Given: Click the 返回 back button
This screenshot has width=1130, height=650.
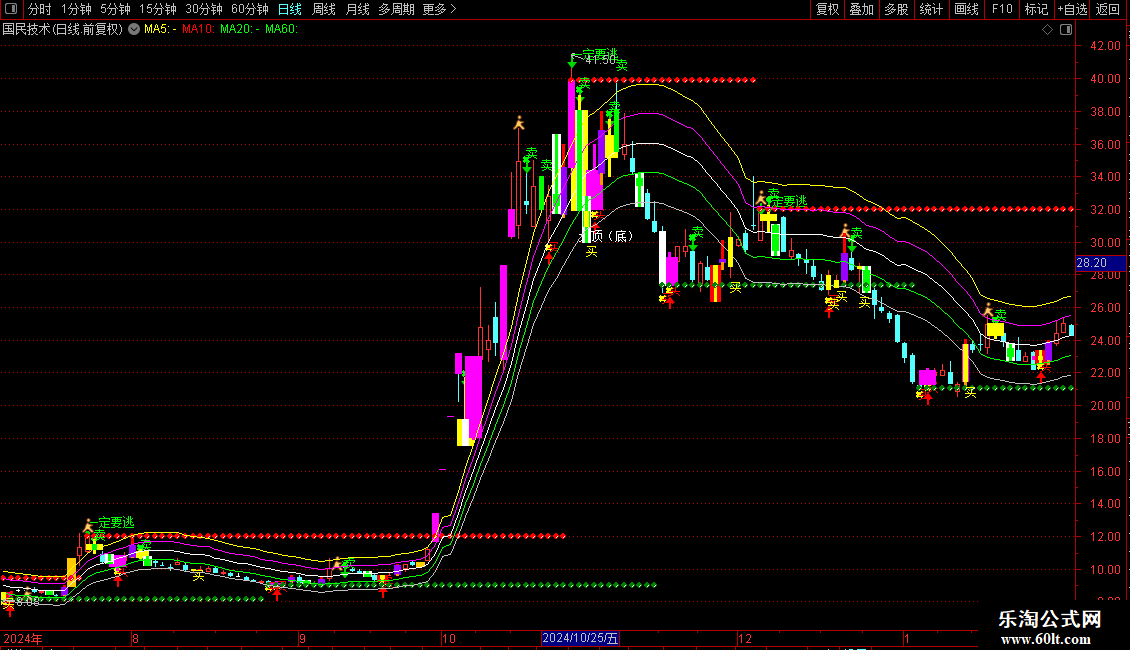Looking at the screenshot, I should click(1108, 9).
